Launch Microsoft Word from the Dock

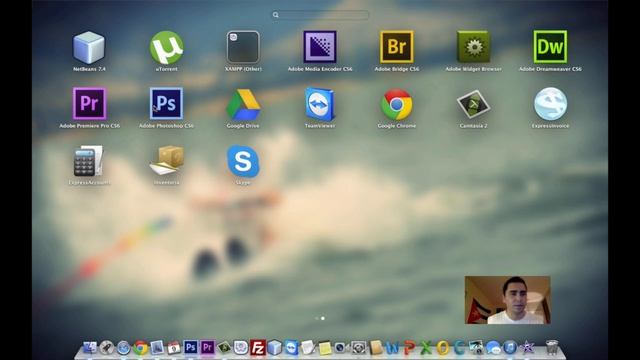point(392,348)
